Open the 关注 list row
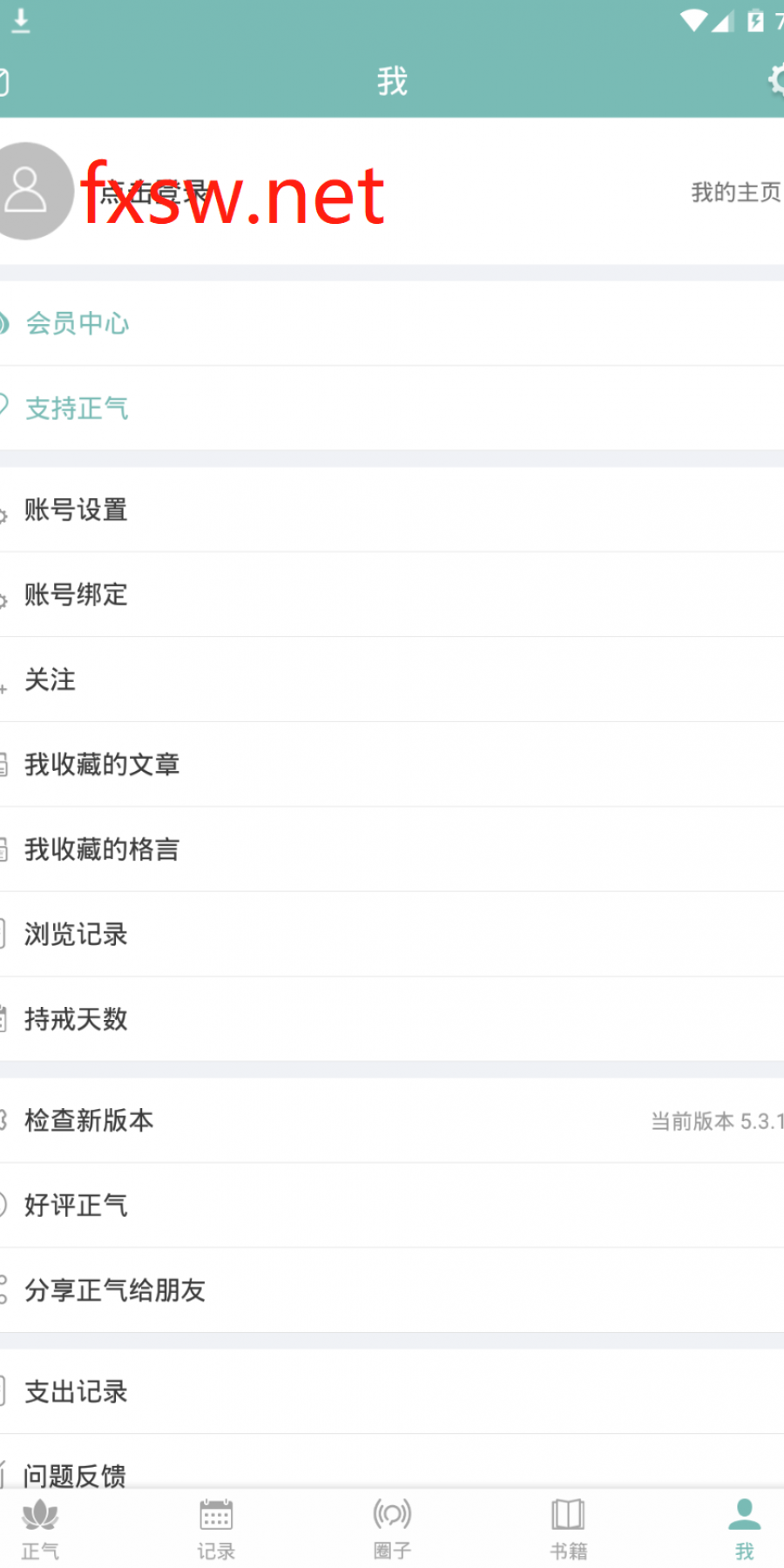Image resolution: width=784 pixels, height=1568 pixels. click(392, 679)
